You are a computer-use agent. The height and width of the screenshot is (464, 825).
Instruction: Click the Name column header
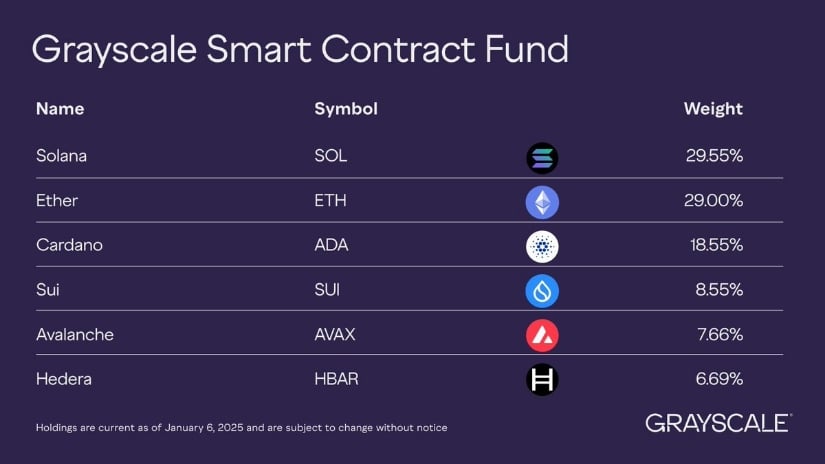(60, 109)
